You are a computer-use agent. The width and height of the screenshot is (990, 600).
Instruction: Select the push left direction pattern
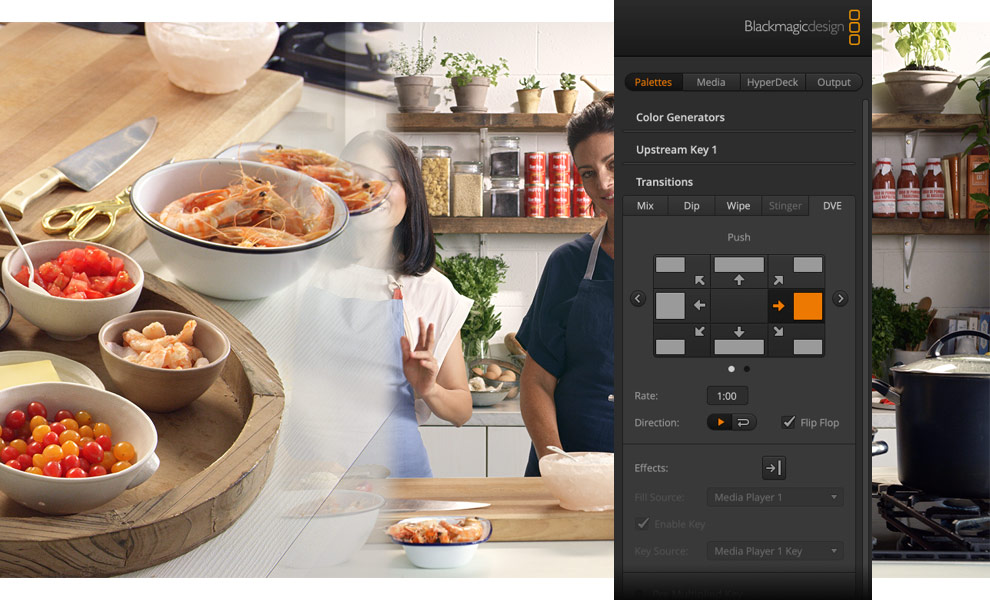[x=682, y=304]
